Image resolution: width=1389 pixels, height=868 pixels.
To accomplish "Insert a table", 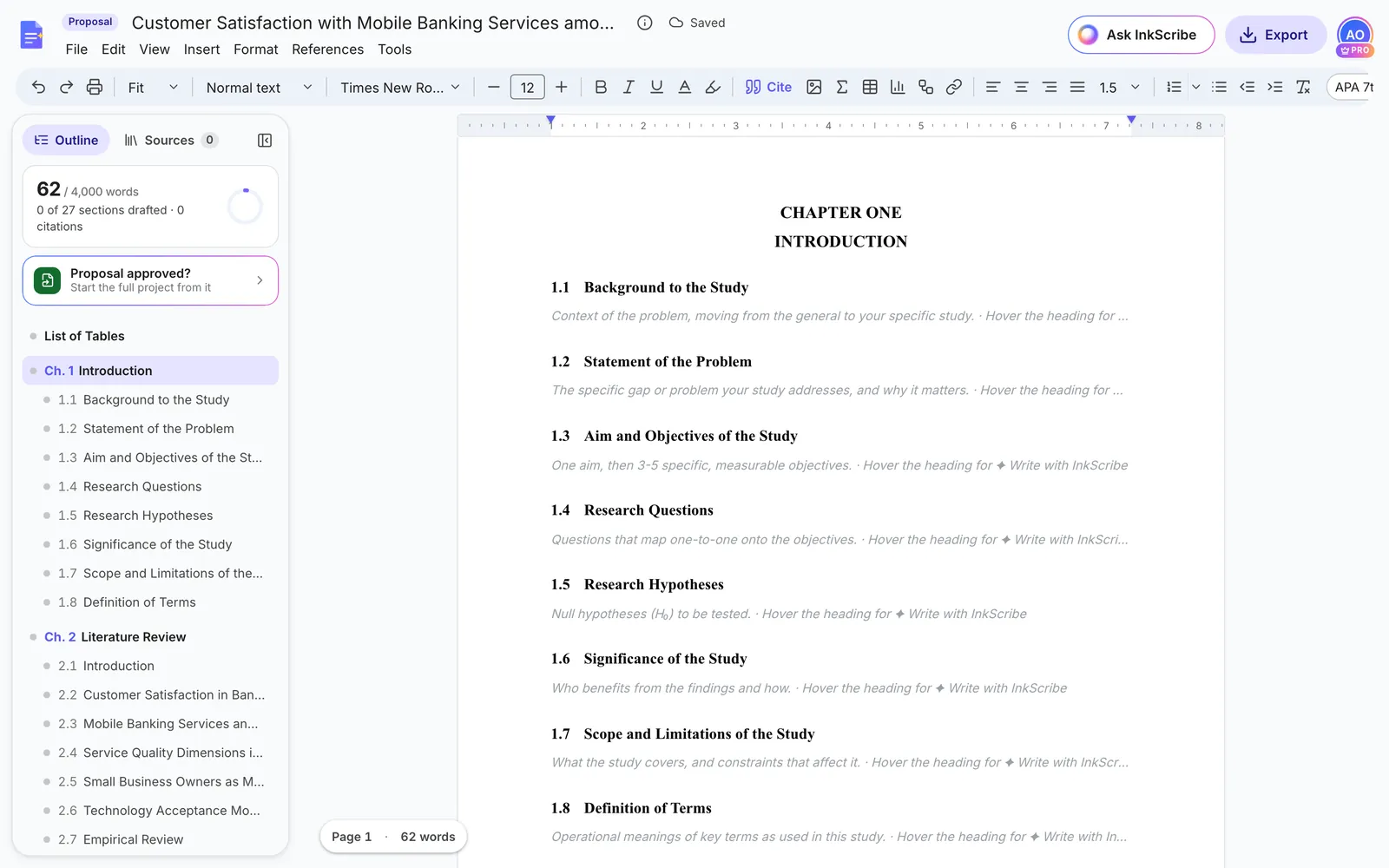I will tap(870, 87).
